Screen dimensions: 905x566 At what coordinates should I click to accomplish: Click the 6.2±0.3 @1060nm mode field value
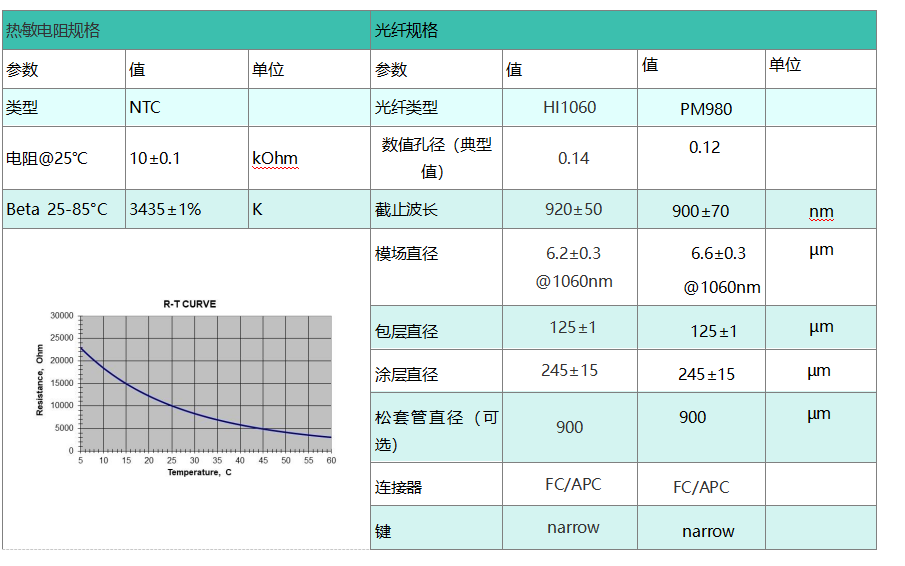[573, 267]
